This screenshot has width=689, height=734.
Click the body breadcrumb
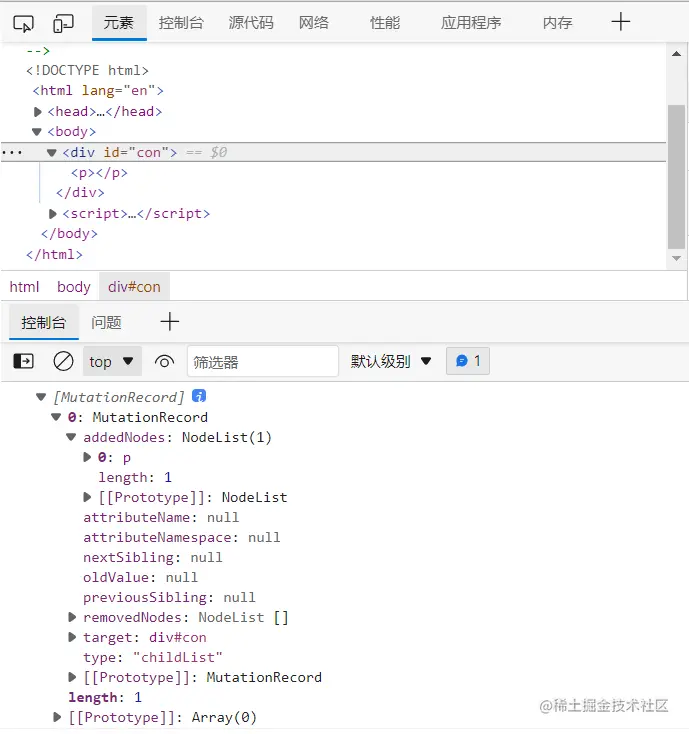(73, 286)
